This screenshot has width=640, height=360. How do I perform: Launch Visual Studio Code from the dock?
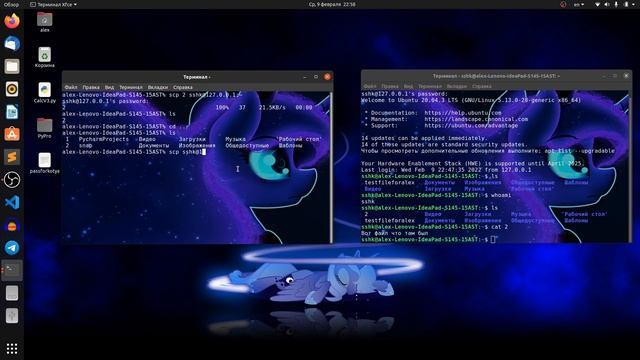click(12, 202)
